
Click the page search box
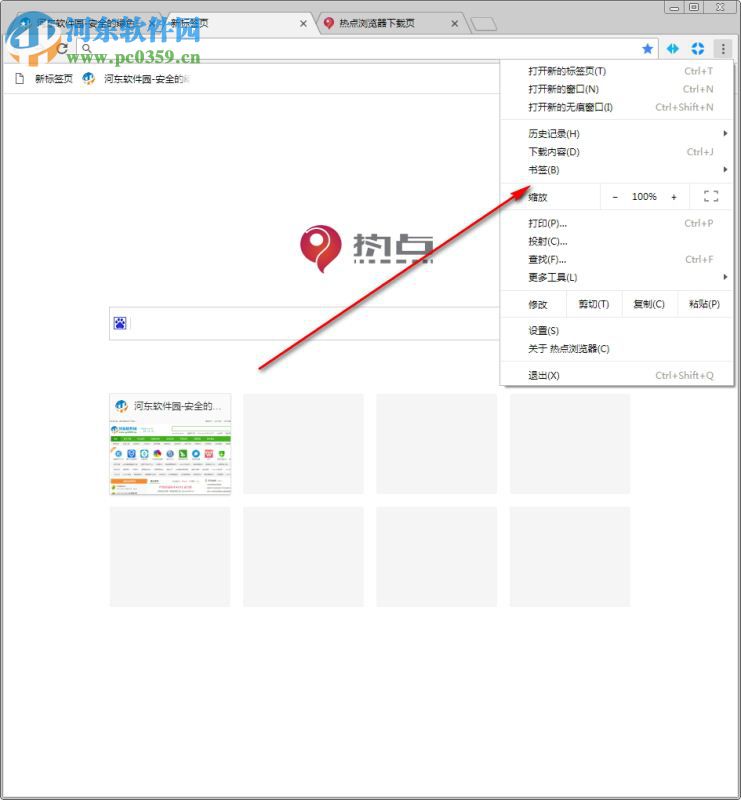coord(304,323)
